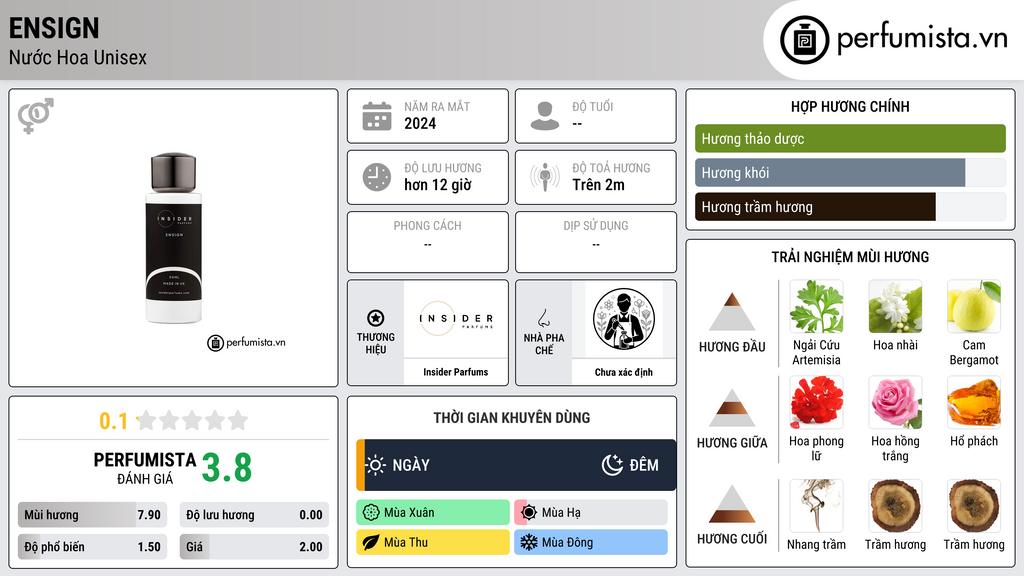The width and height of the screenshot is (1024, 576).
Task: Select the Mùa Đông season tag
Action: point(591,543)
